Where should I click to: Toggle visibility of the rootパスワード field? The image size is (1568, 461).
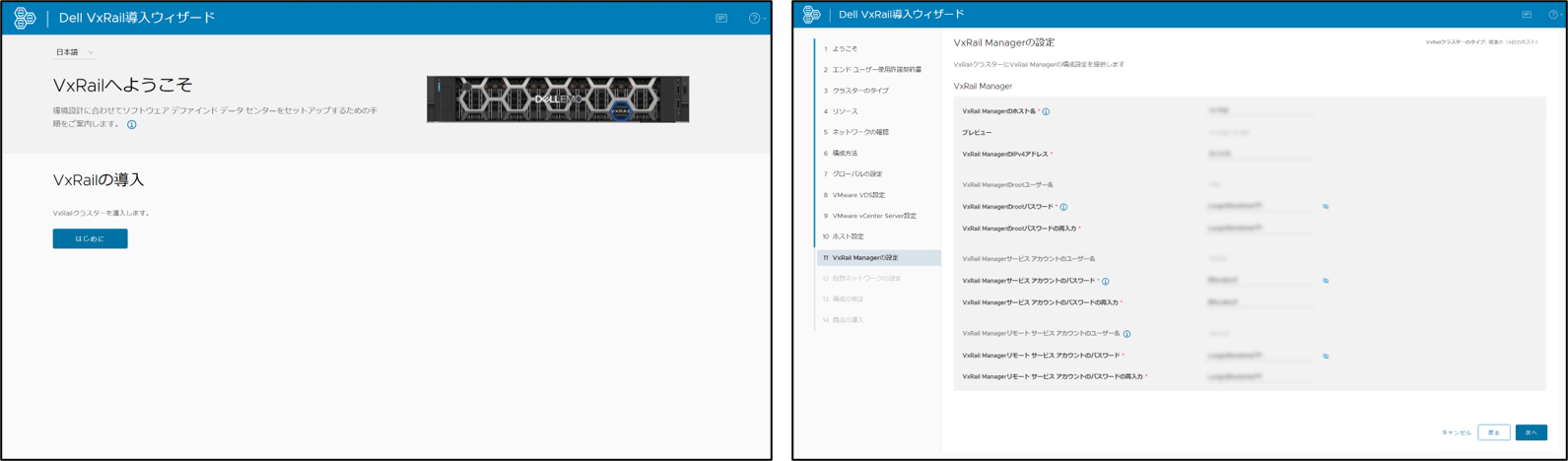[1326, 207]
